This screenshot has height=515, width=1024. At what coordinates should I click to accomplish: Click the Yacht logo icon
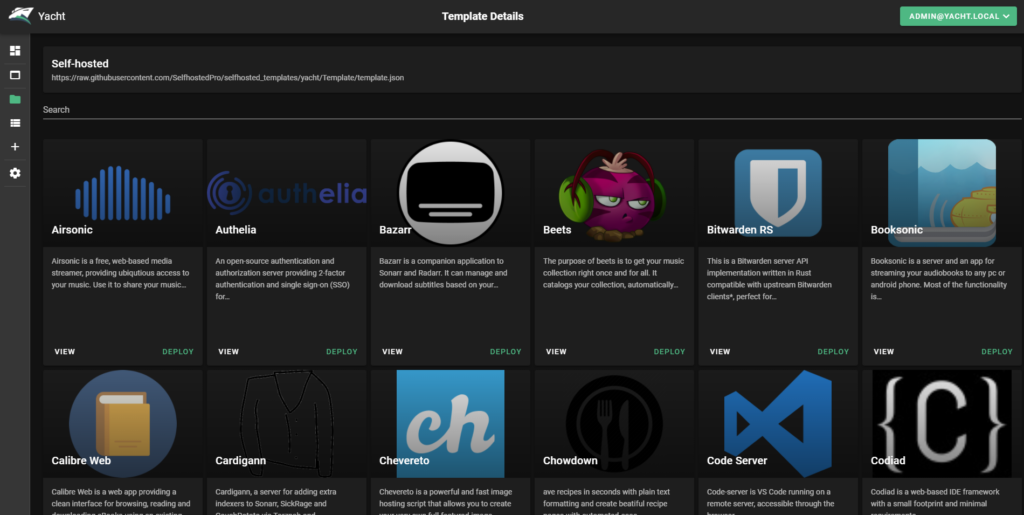pos(20,16)
